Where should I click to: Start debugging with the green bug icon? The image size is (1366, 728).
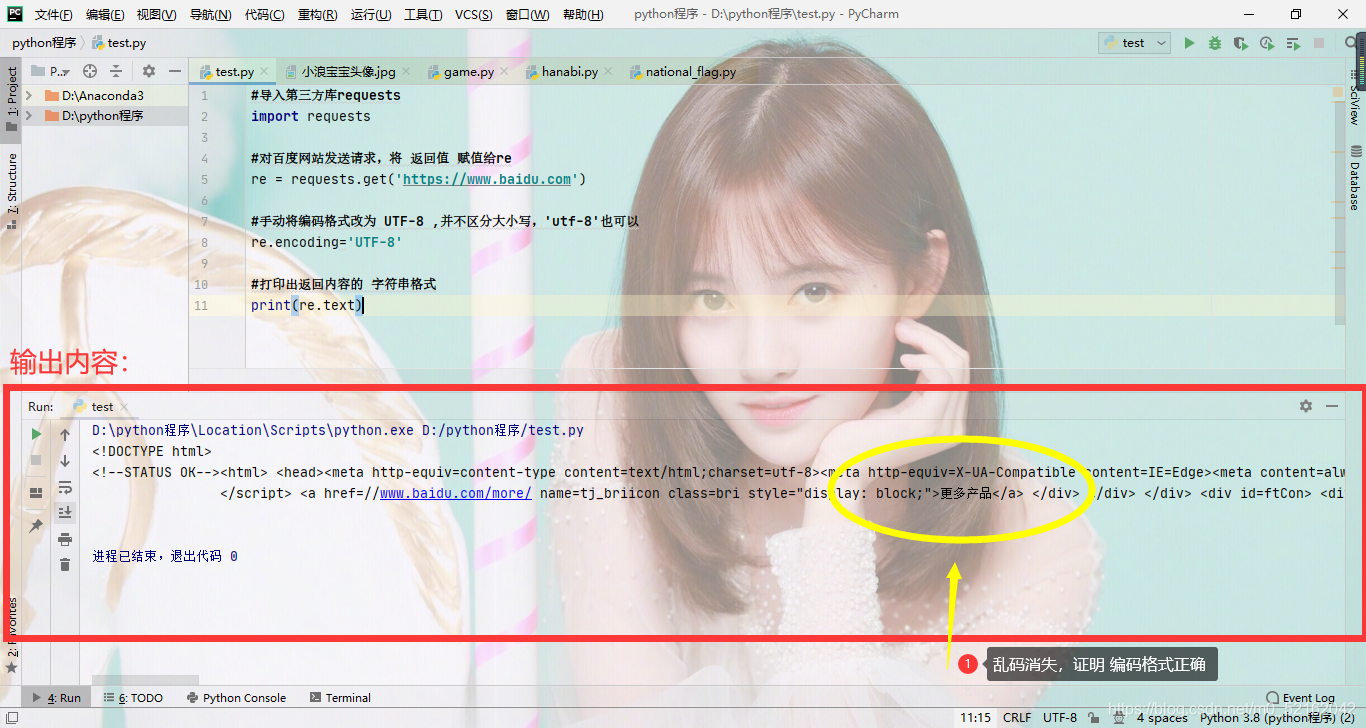pyautogui.click(x=1215, y=43)
